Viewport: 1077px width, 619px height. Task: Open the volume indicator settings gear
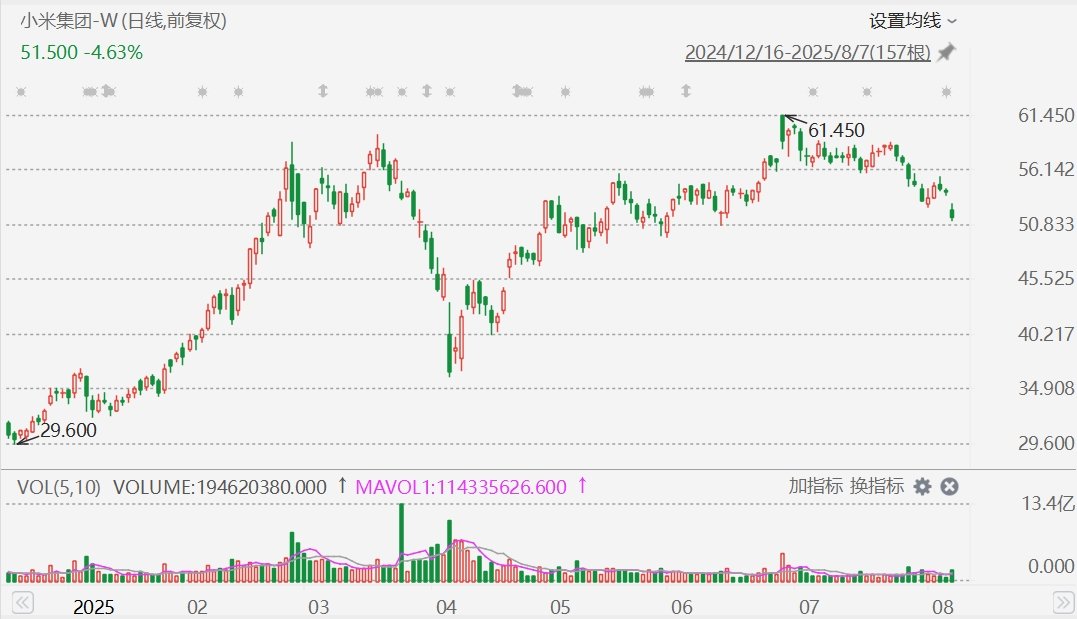(922, 487)
